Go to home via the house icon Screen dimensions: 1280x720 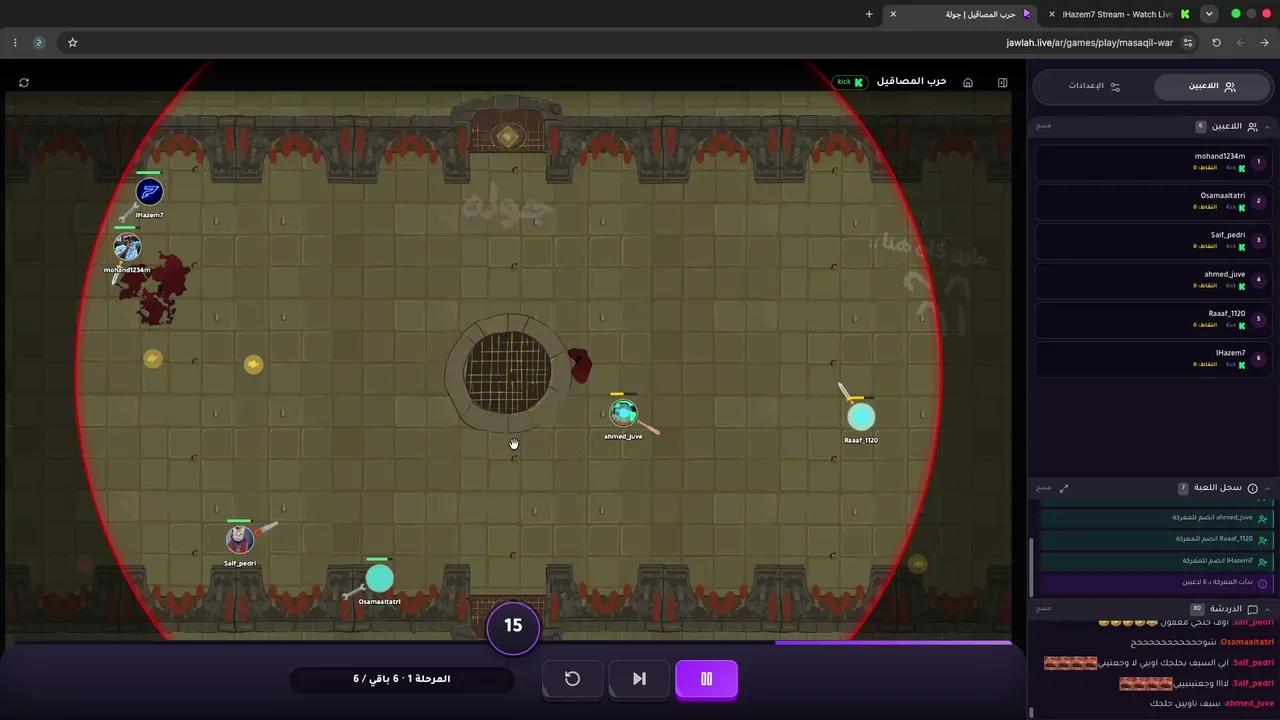point(968,82)
